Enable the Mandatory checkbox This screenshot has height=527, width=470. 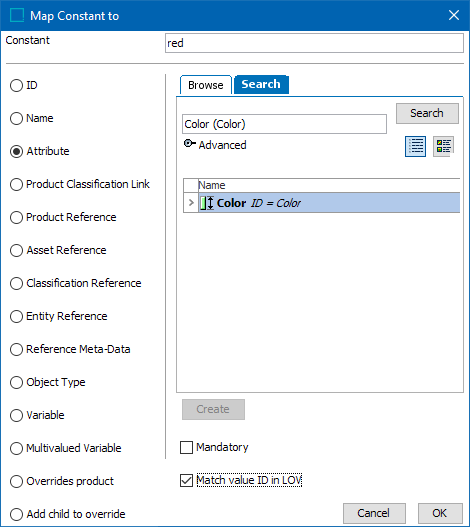point(186,448)
